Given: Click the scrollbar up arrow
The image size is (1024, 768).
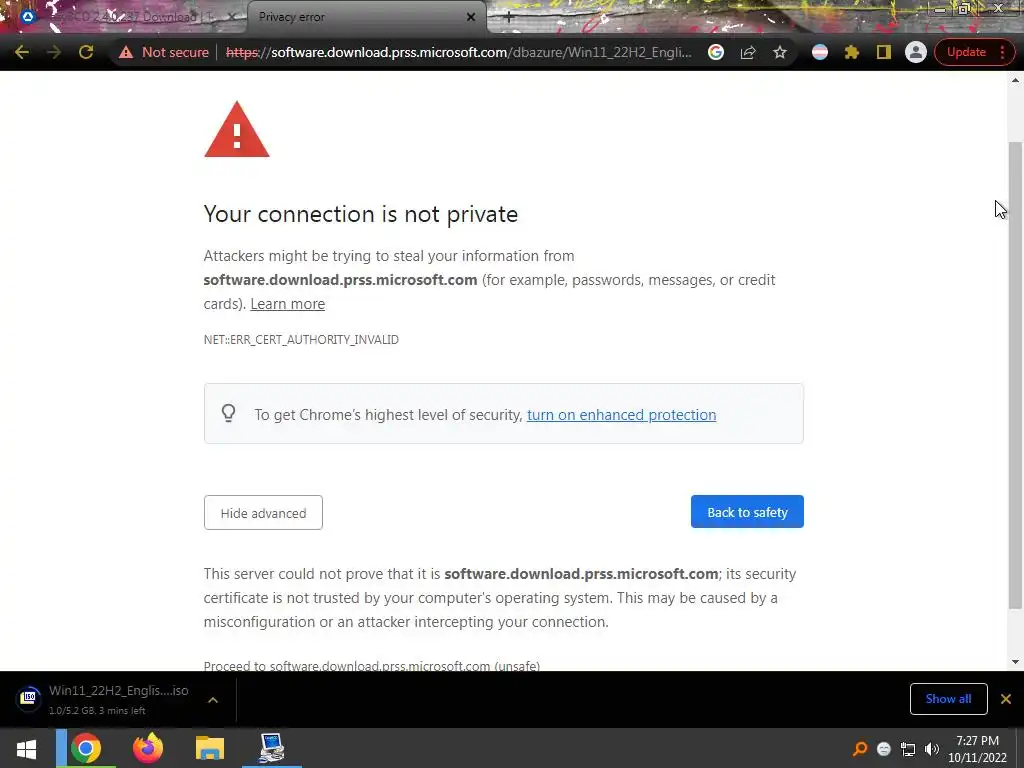Looking at the screenshot, I should (x=1015, y=80).
